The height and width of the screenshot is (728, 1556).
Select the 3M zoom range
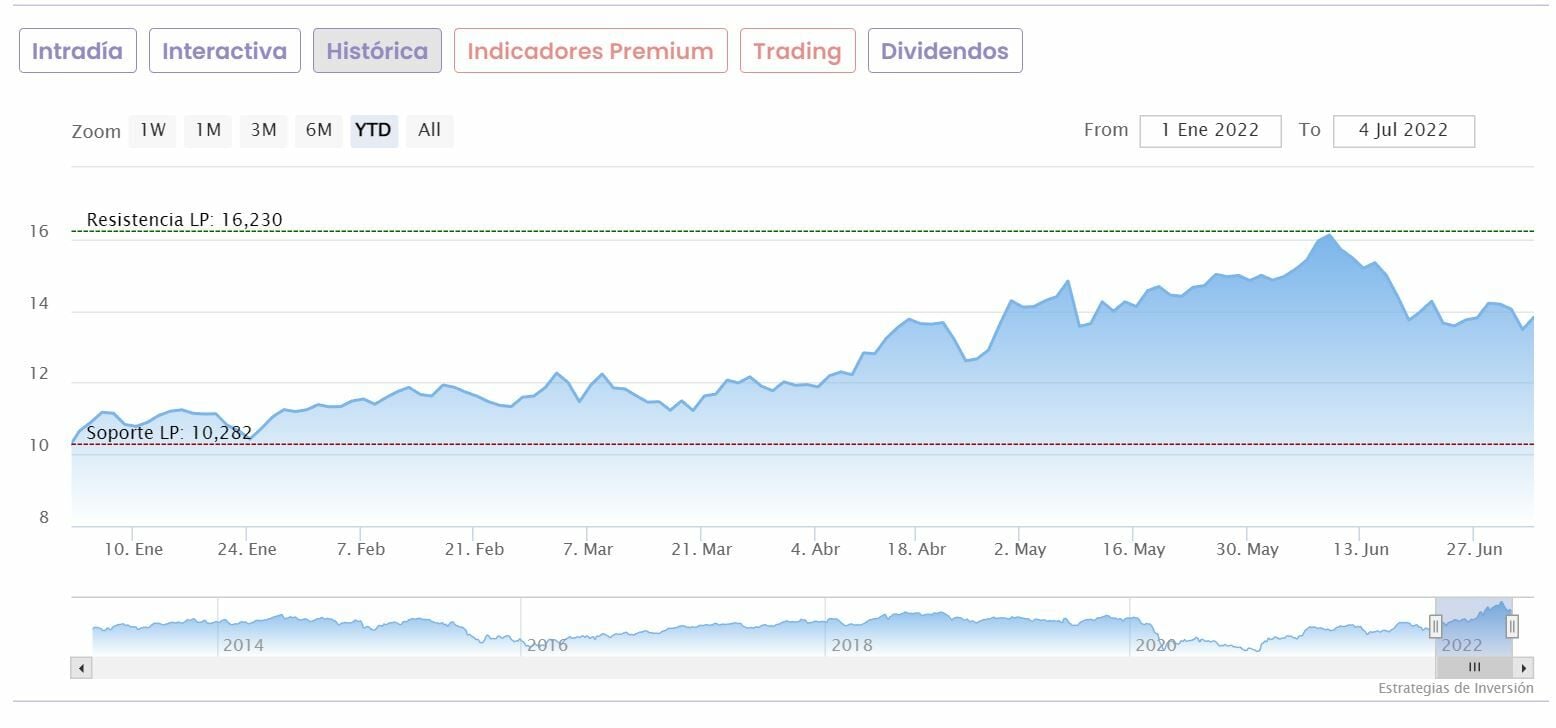coord(263,131)
